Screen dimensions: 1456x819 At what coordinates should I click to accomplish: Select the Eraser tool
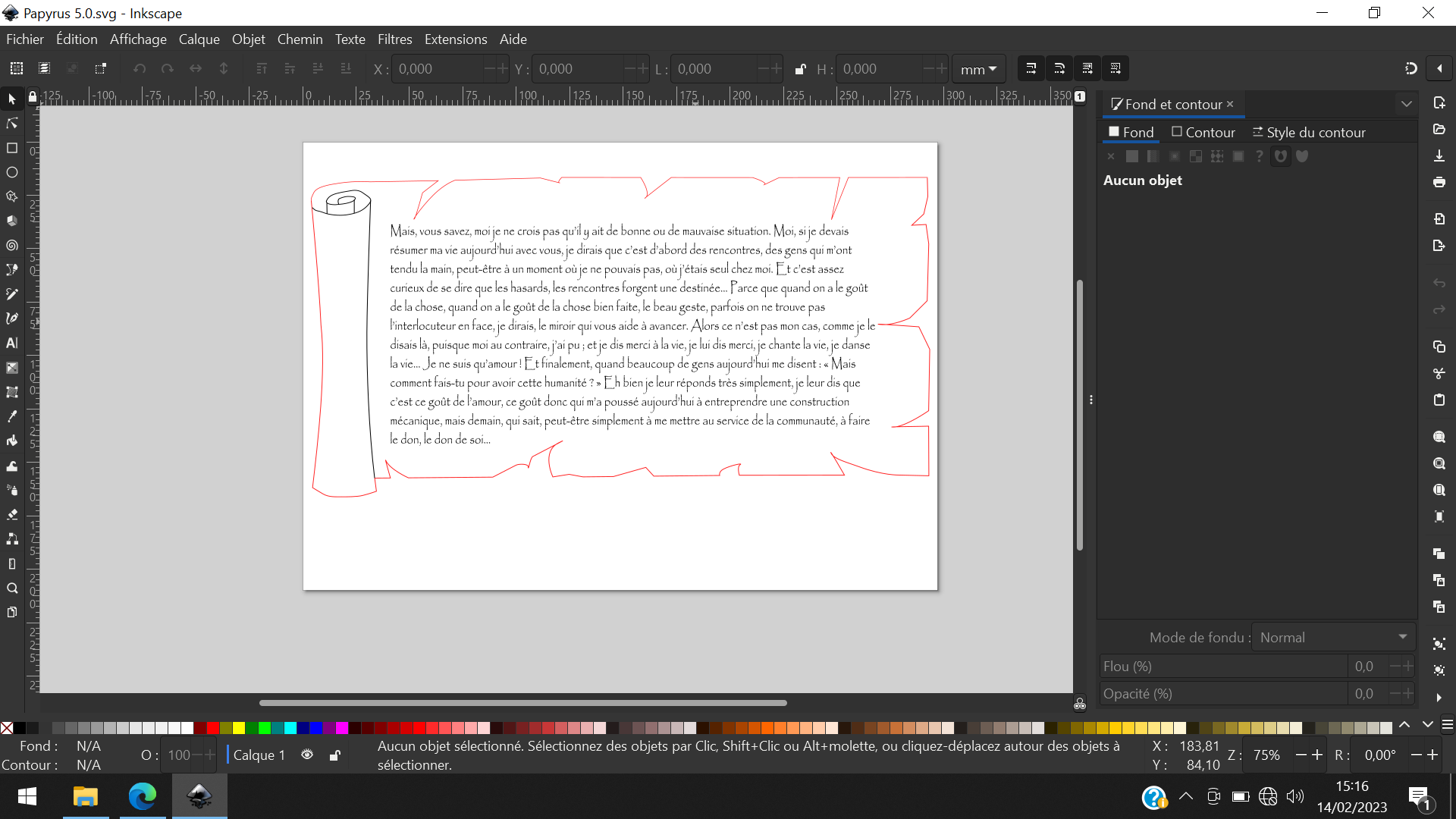point(12,514)
